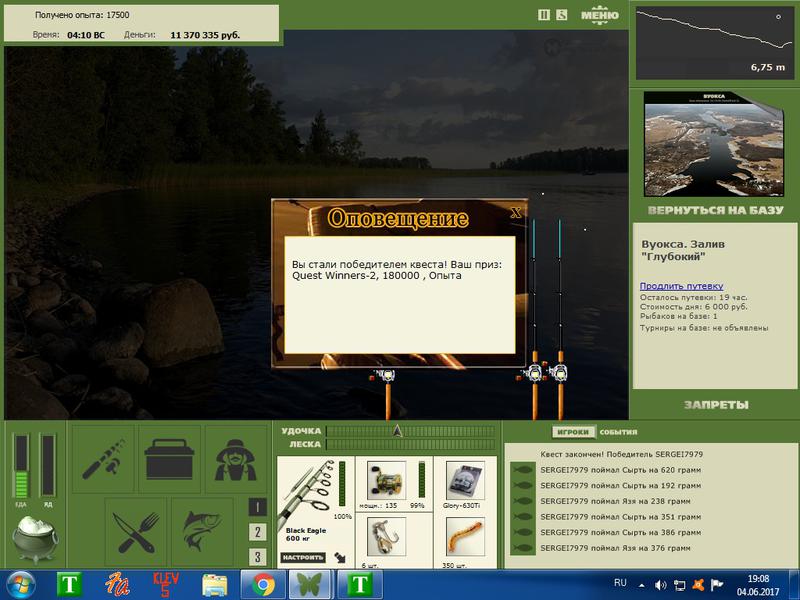Select the baitcasting reel item slot
The width and height of the screenshot is (800, 600).
(386, 481)
